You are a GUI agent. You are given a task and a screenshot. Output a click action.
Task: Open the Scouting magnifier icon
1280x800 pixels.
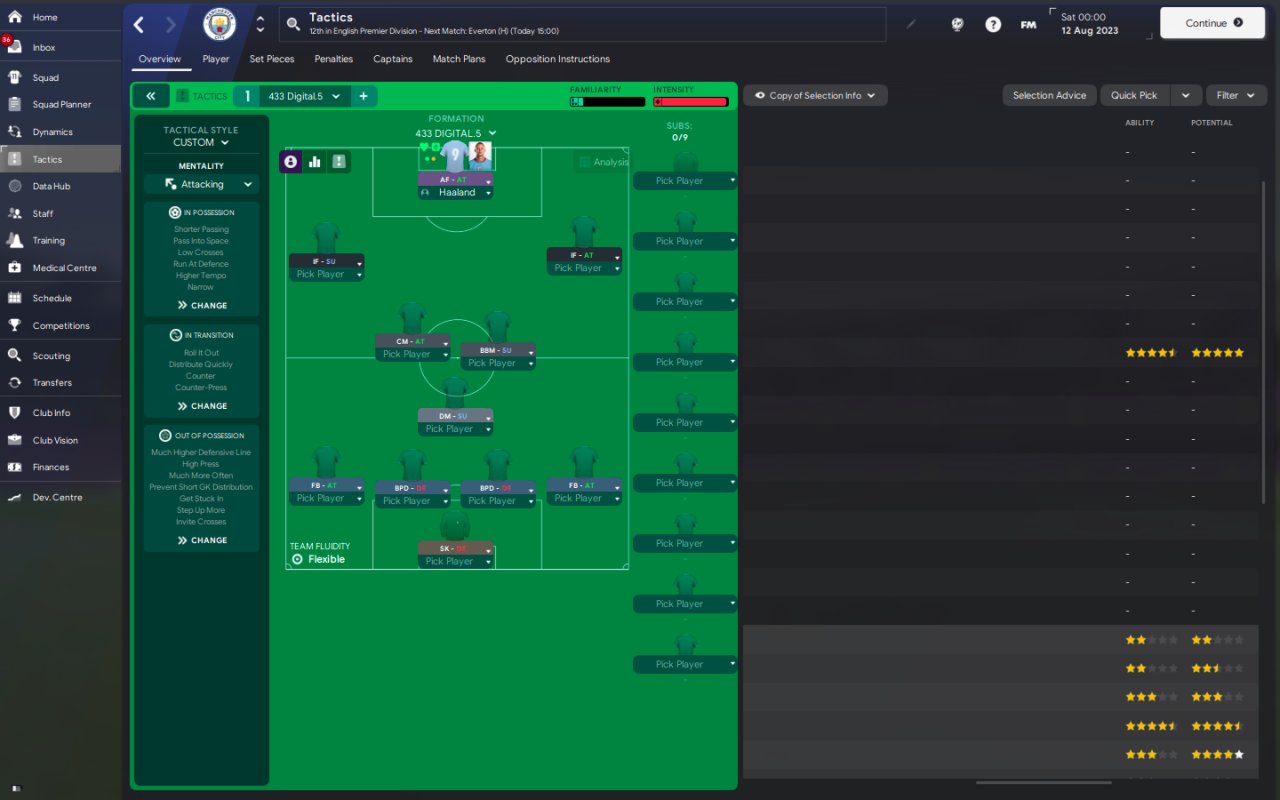click(x=15, y=355)
